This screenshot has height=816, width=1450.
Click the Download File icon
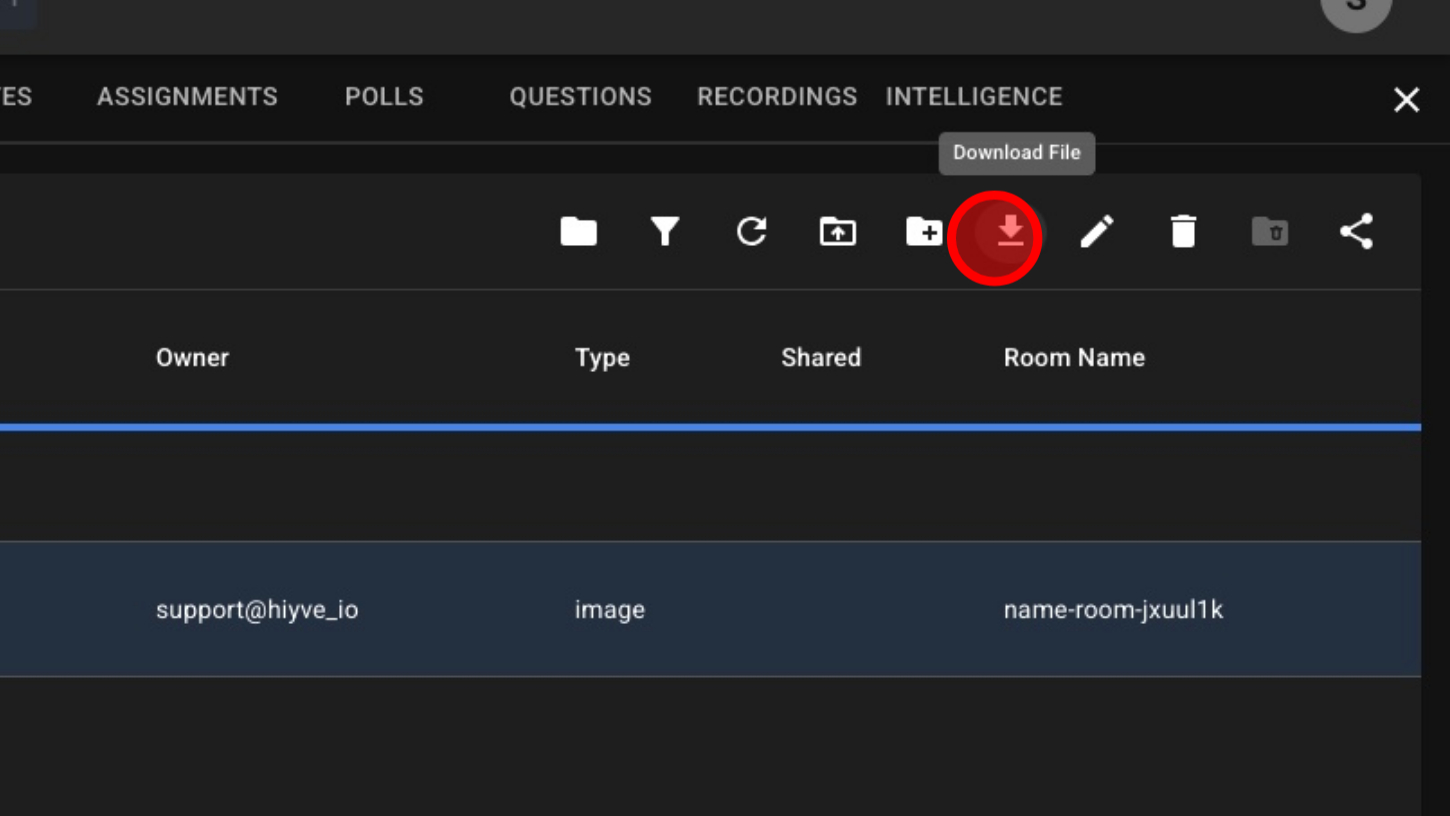coord(1010,232)
